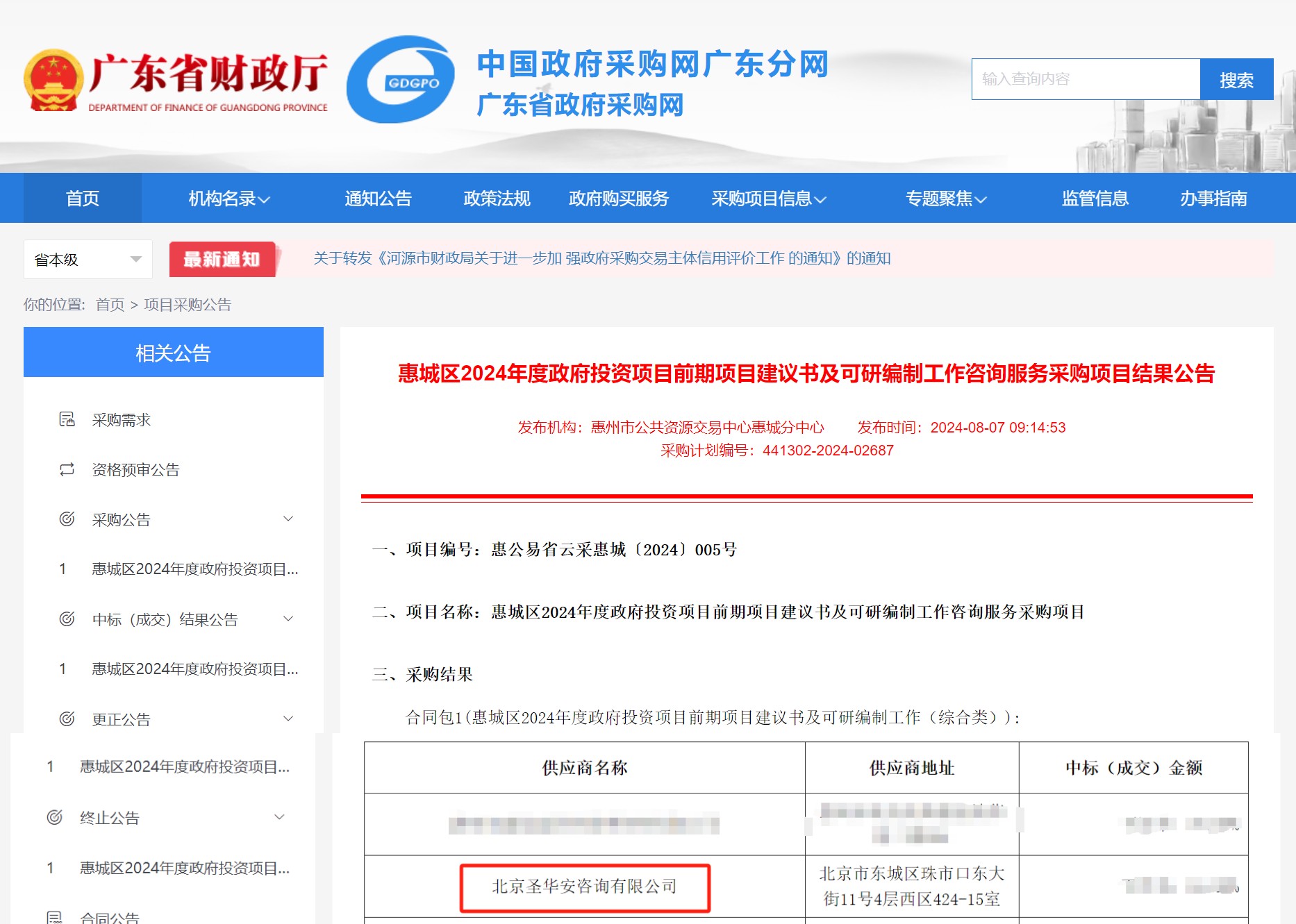Click the 三、采购结果 heading
The width and height of the screenshot is (1296, 924).
coord(422,675)
